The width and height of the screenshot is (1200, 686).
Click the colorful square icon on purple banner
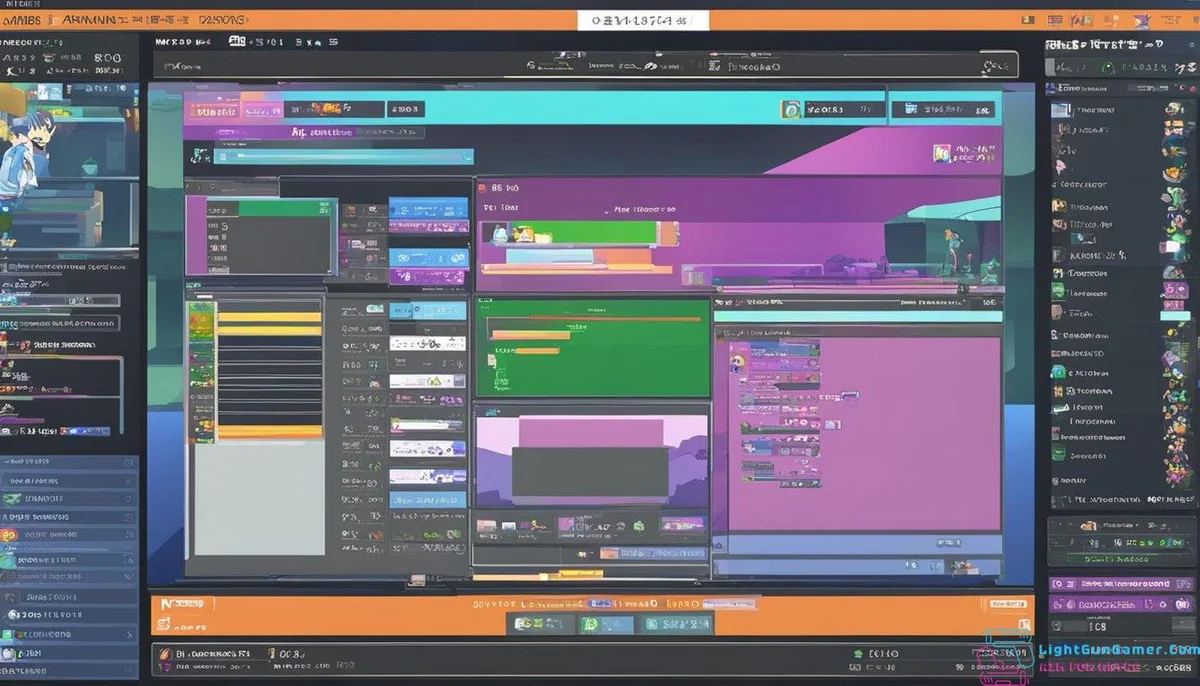click(x=941, y=153)
